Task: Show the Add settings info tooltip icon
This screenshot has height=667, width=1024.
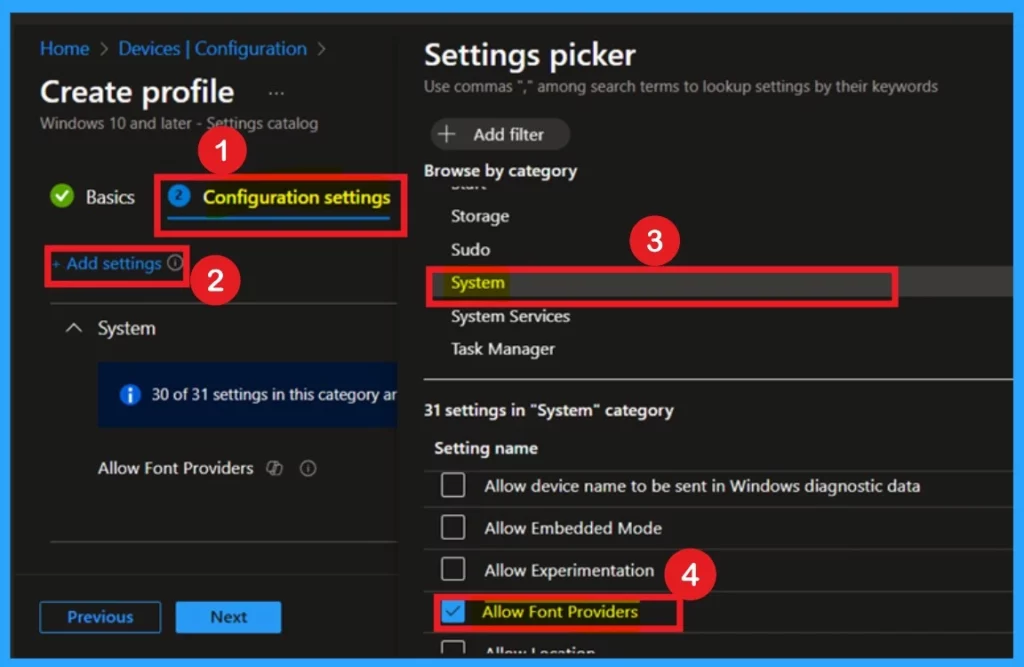Action: (x=174, y=263)
